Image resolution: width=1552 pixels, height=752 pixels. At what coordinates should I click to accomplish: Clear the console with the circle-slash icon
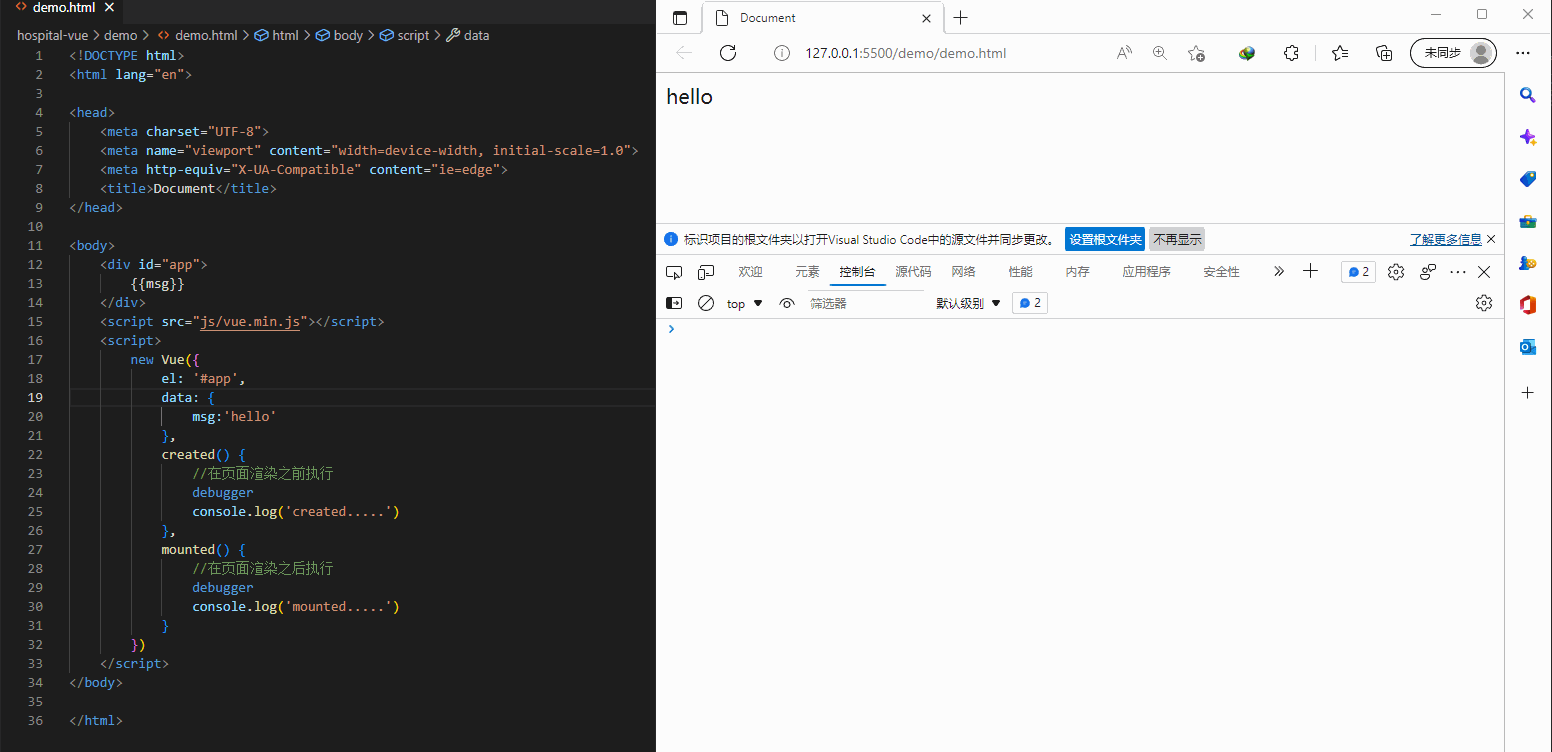point(706,303)
